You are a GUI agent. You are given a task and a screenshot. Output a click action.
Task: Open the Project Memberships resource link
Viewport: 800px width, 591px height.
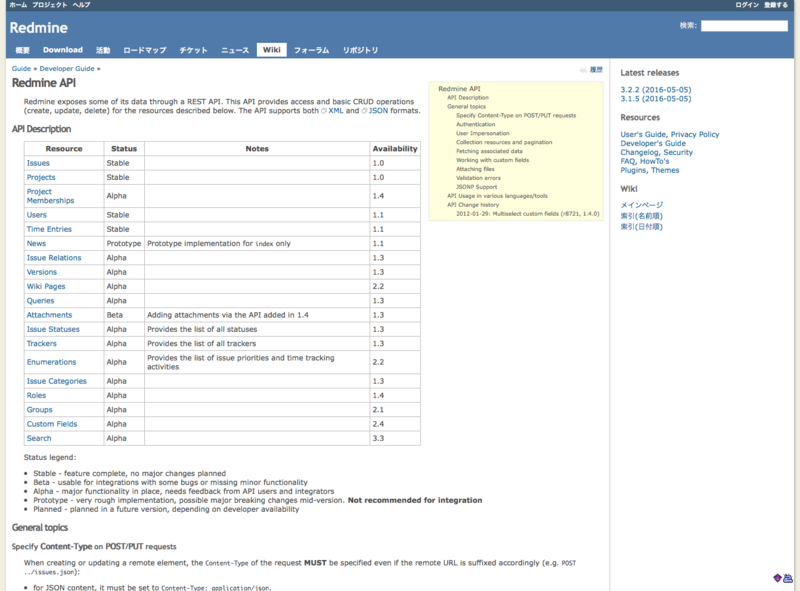point(50,196)
